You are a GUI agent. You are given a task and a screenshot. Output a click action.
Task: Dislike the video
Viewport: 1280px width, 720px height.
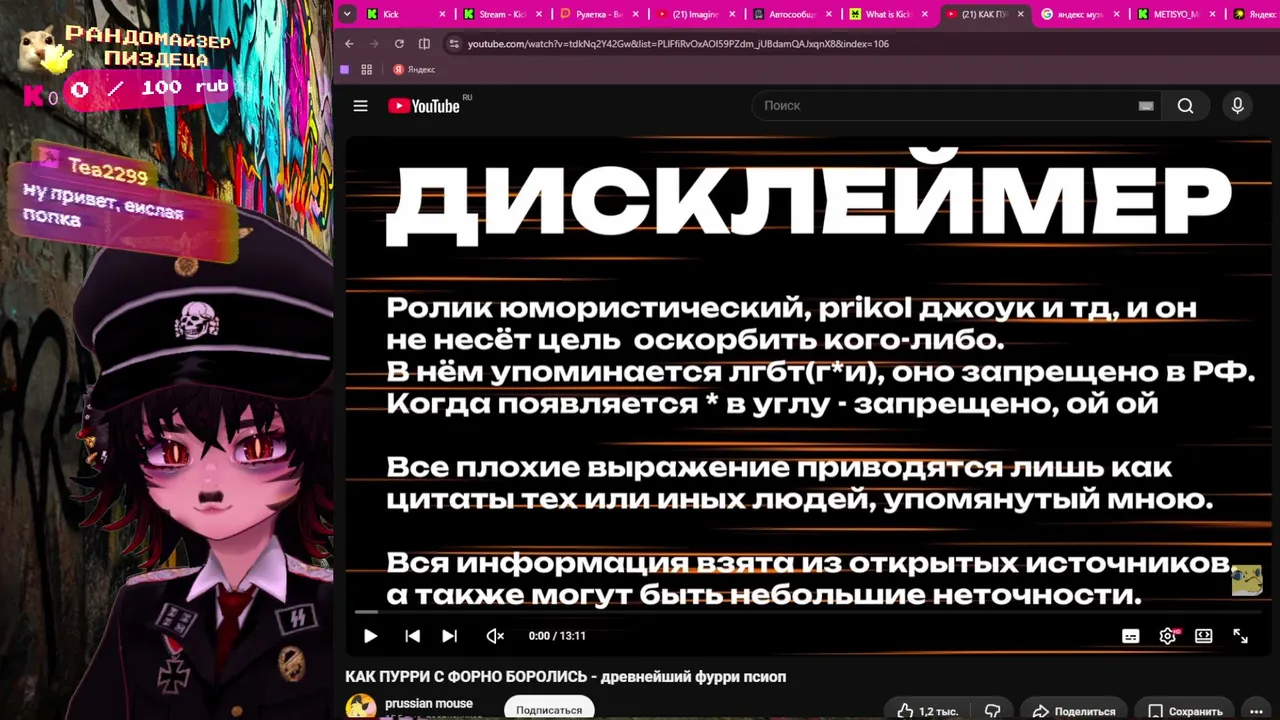click(x=993, y=711)
